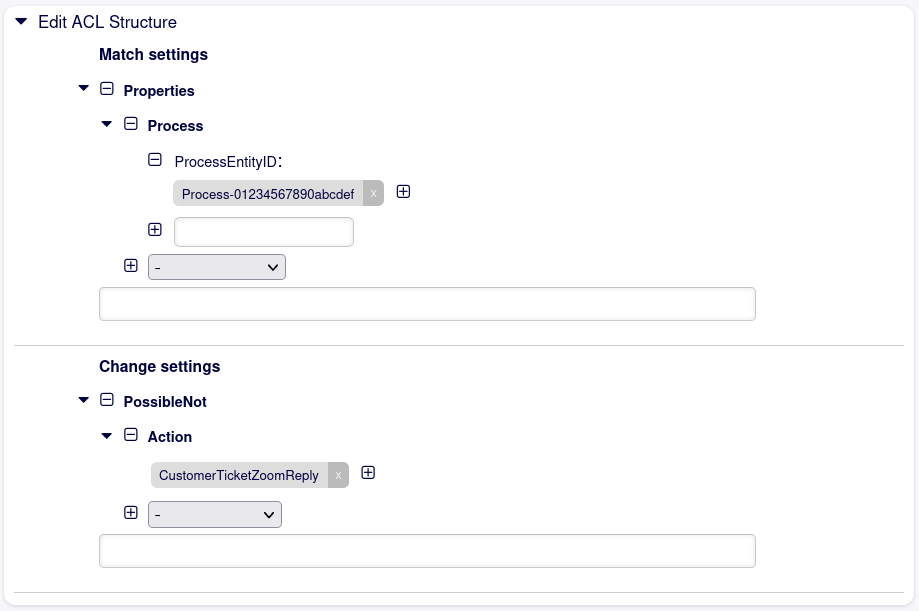Click the minus icon beside Action

[130, 435]
